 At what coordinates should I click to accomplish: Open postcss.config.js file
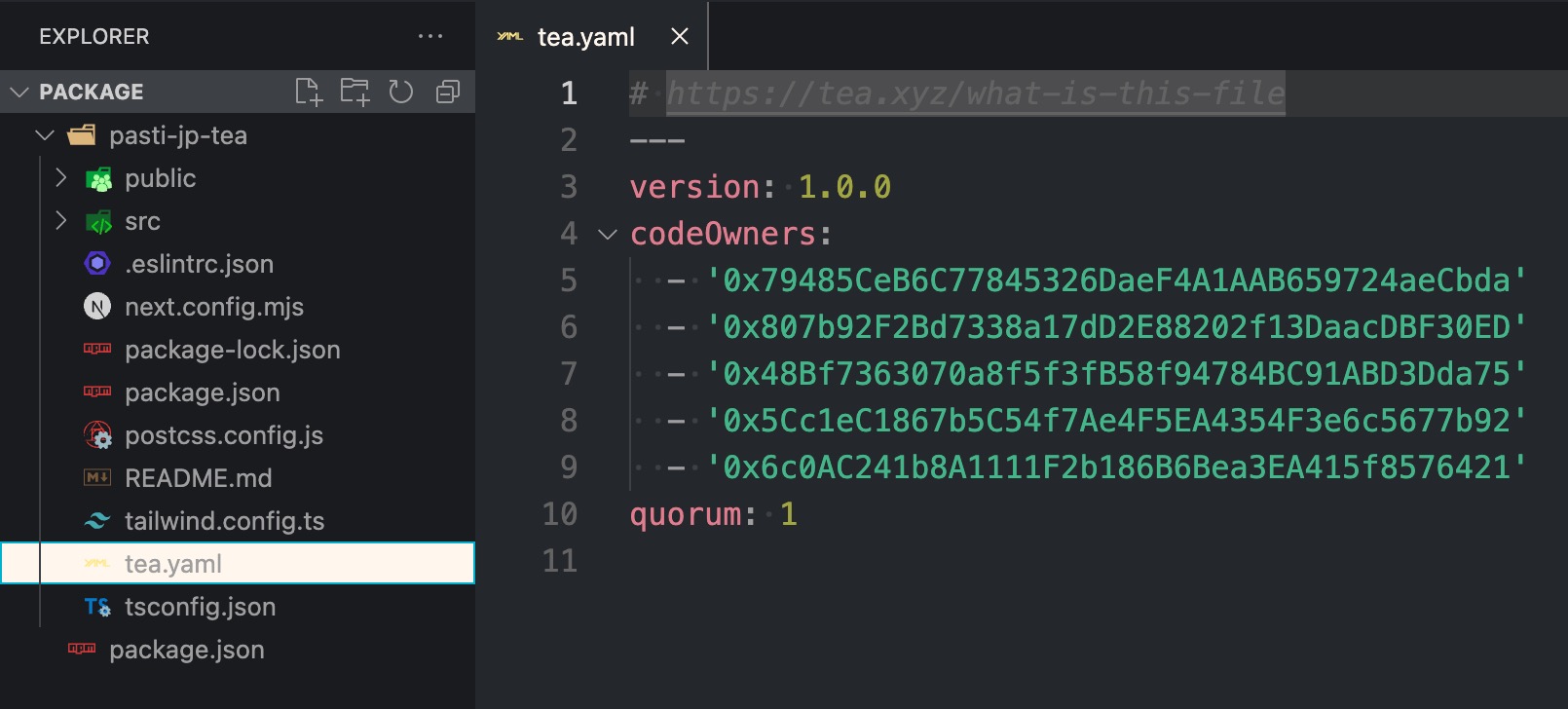click(224, 435)
